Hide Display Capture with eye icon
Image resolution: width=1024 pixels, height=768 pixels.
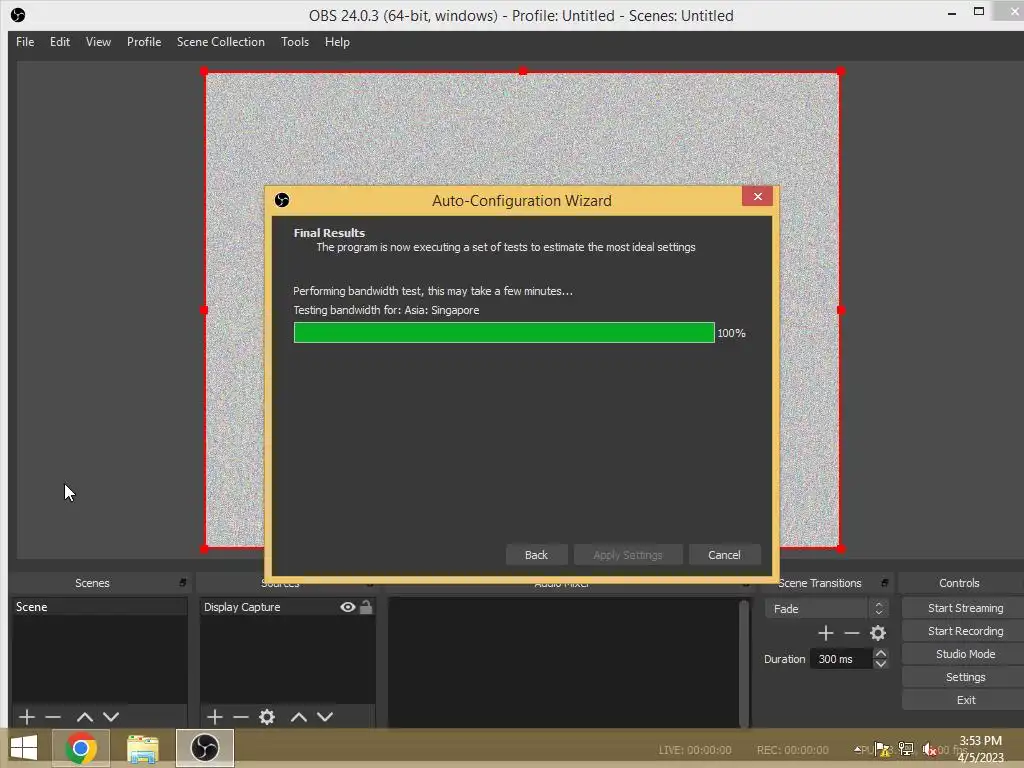347,607
